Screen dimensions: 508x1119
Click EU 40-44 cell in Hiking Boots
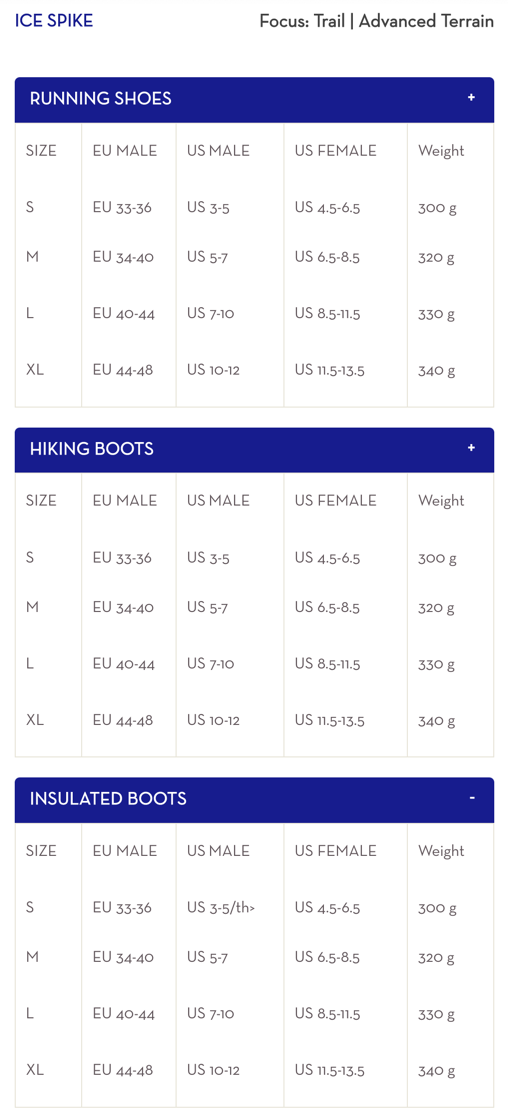[x=123, y=664]
